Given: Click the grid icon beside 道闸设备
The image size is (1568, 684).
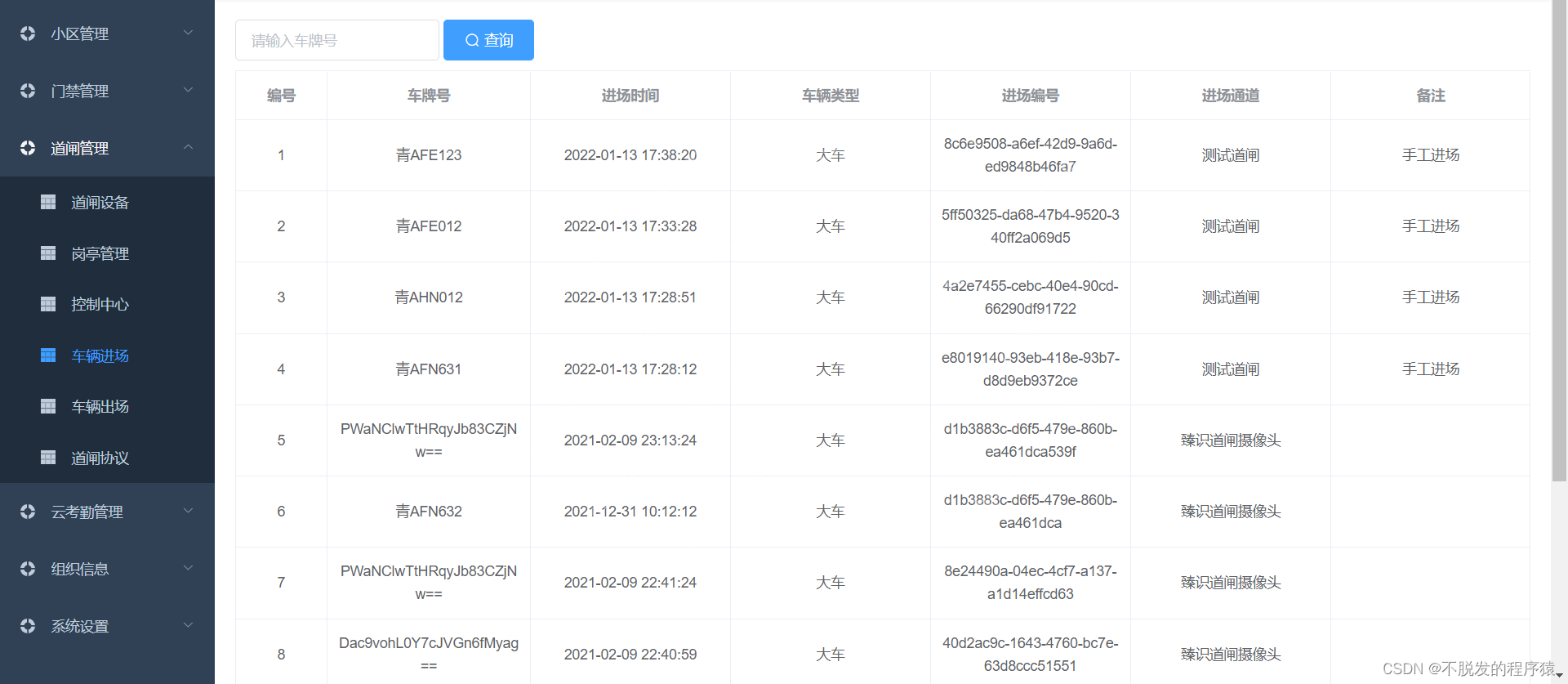Looking at the screenshot, I should (x=48, y=202).
